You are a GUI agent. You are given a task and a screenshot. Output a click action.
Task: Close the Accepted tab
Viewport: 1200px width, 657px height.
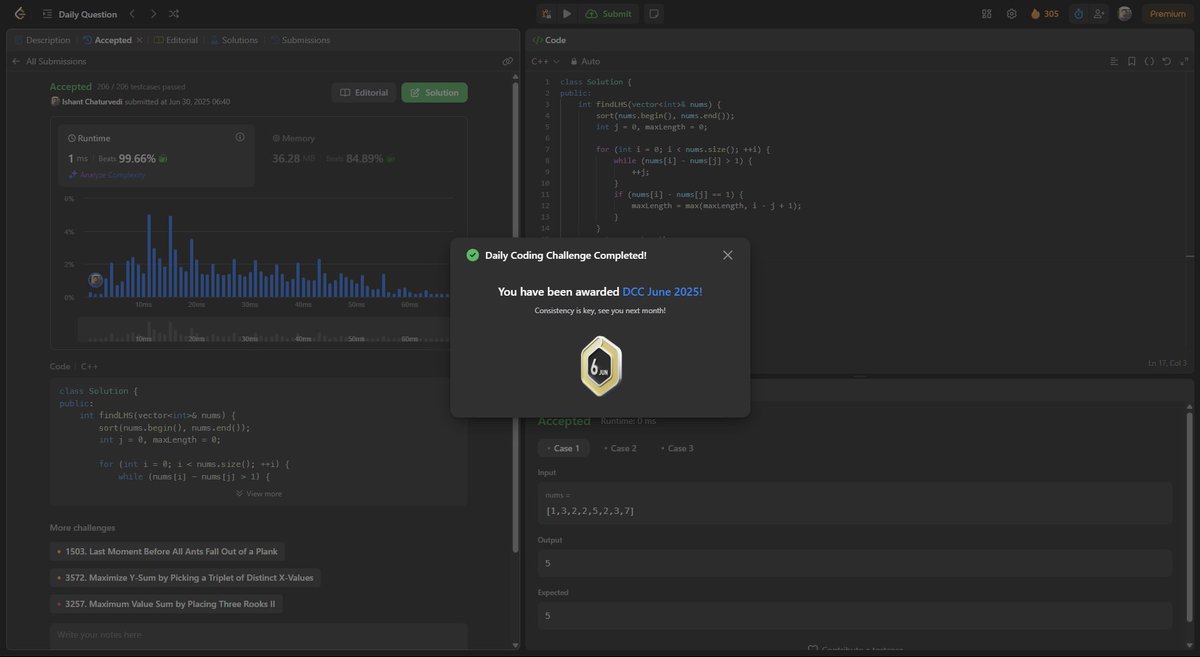[139, 40]
